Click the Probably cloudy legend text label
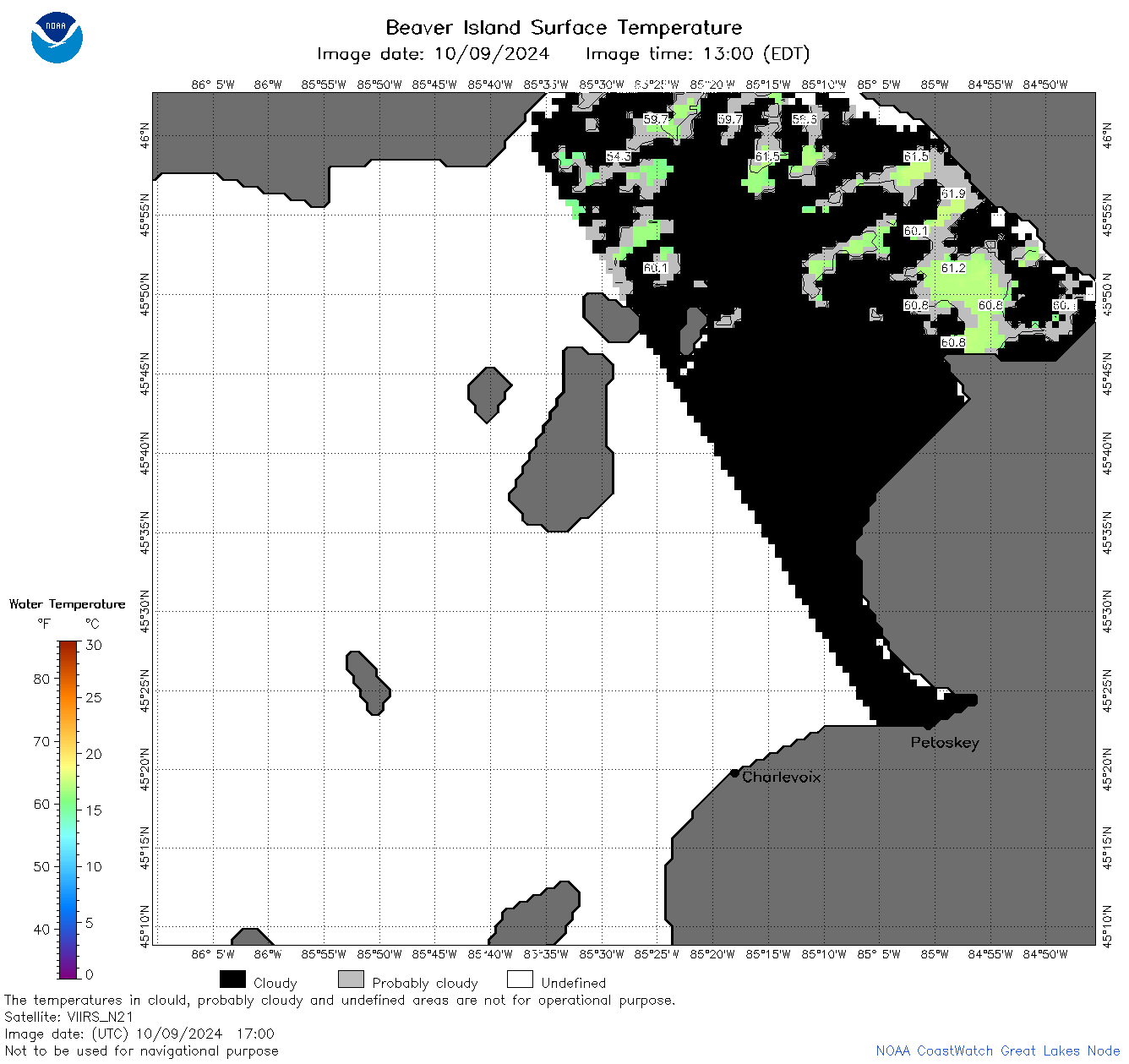 [x=425, y=983]
